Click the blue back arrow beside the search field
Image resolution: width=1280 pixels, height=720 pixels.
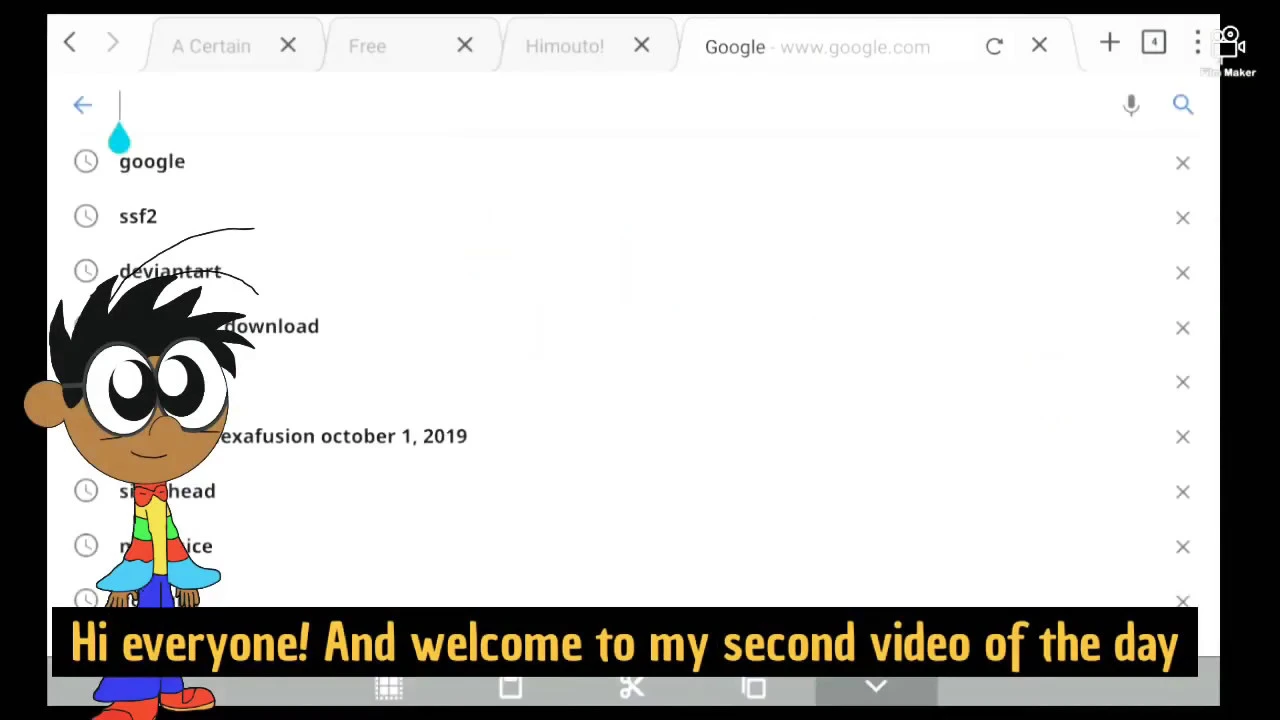click(x=82, y=104)
